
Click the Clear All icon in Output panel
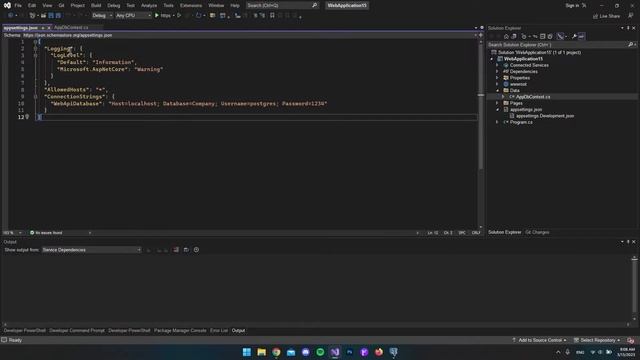tap(176, 250)
